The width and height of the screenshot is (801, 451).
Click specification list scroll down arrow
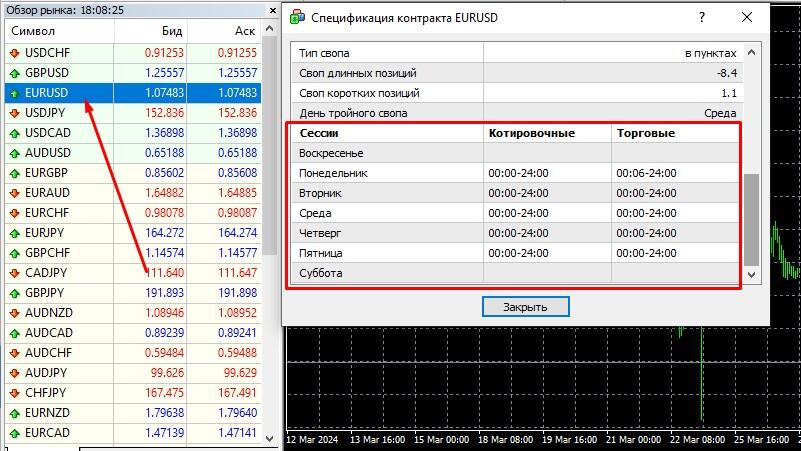click(x=751, y=274)
